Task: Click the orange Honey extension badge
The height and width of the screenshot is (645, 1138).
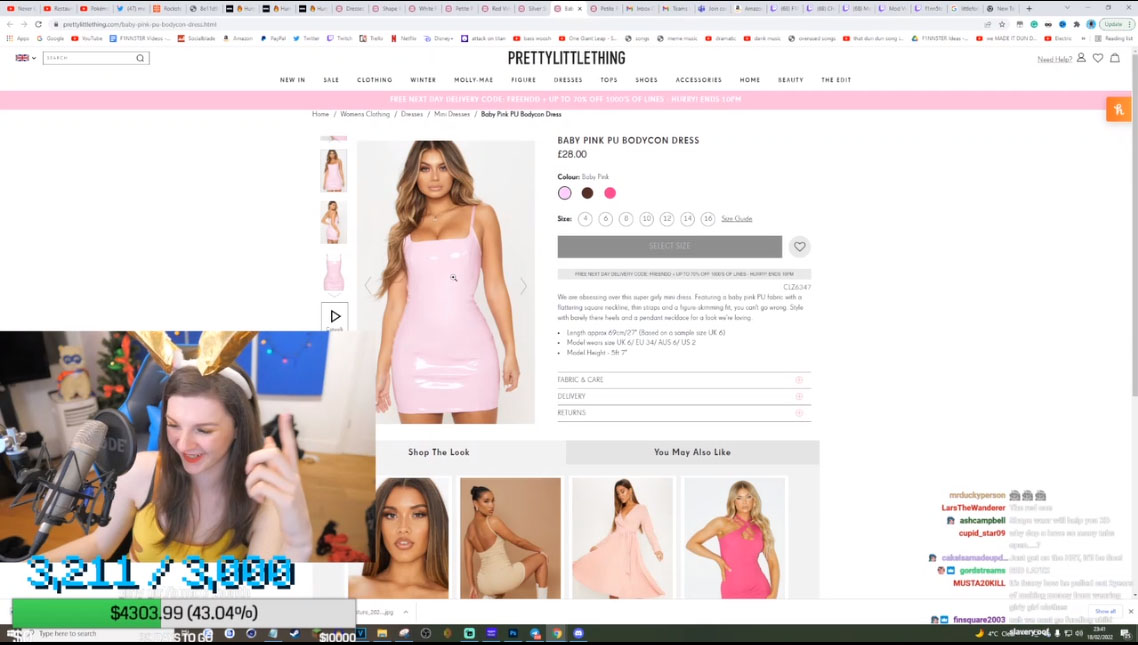Action: tap(1118, 110)
